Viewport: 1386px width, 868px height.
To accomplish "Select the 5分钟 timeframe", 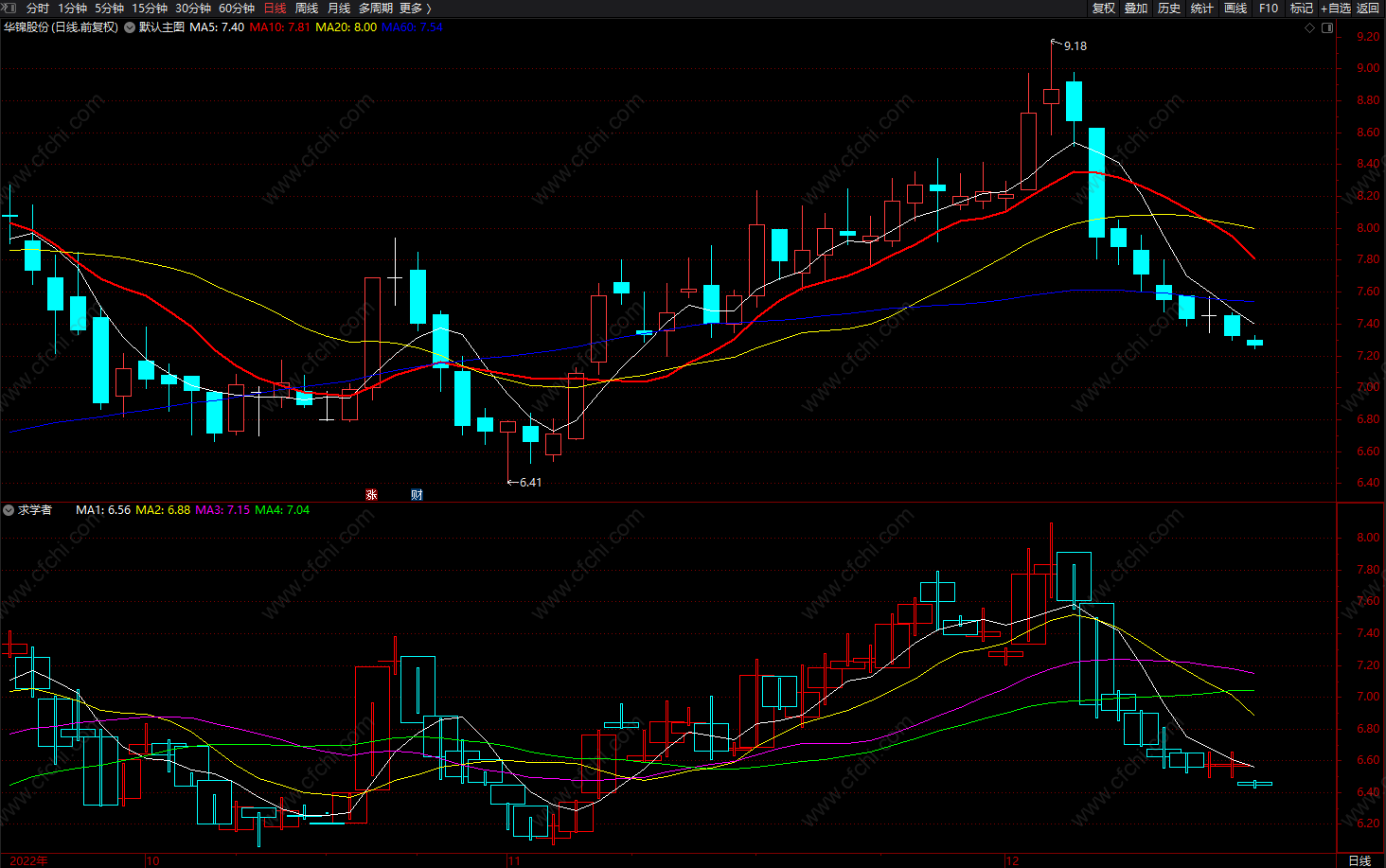I will pyautogui.click(x=109, y=9).
